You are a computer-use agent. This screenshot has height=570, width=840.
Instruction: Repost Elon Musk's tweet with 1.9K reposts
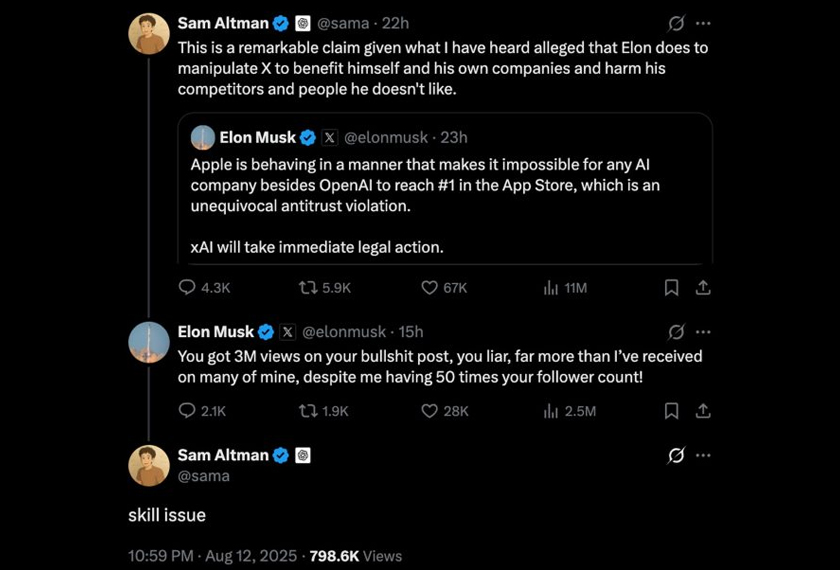(309, 410)
